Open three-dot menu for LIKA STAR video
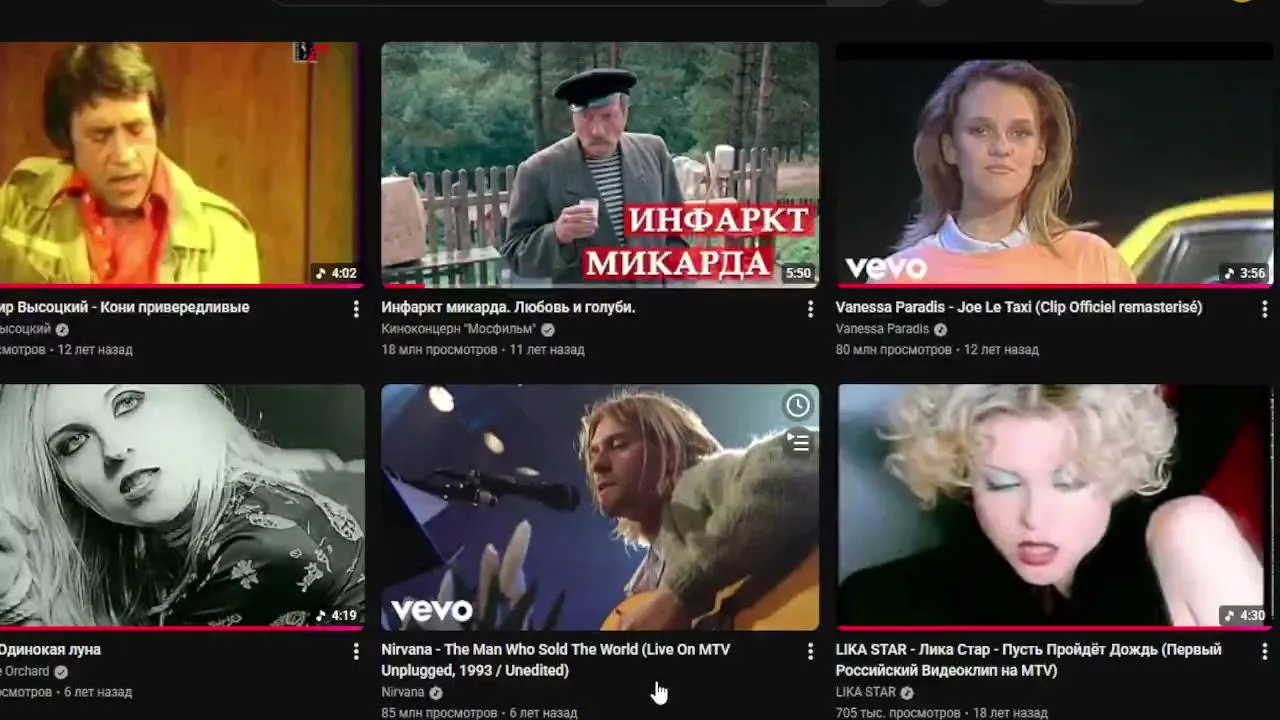1280x720 pixels. (1264, 652)
